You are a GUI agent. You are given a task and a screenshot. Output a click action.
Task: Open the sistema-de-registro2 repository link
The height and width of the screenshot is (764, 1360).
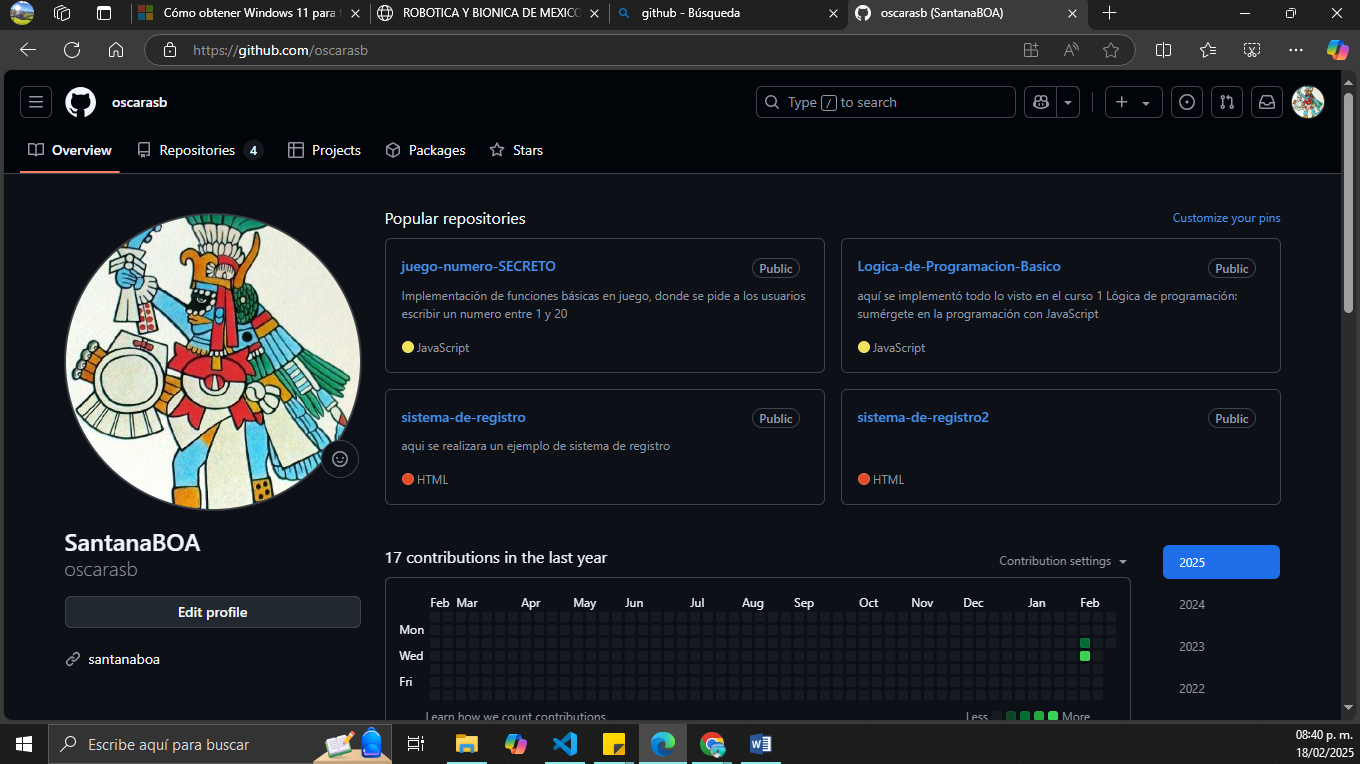tap(923, 417)
